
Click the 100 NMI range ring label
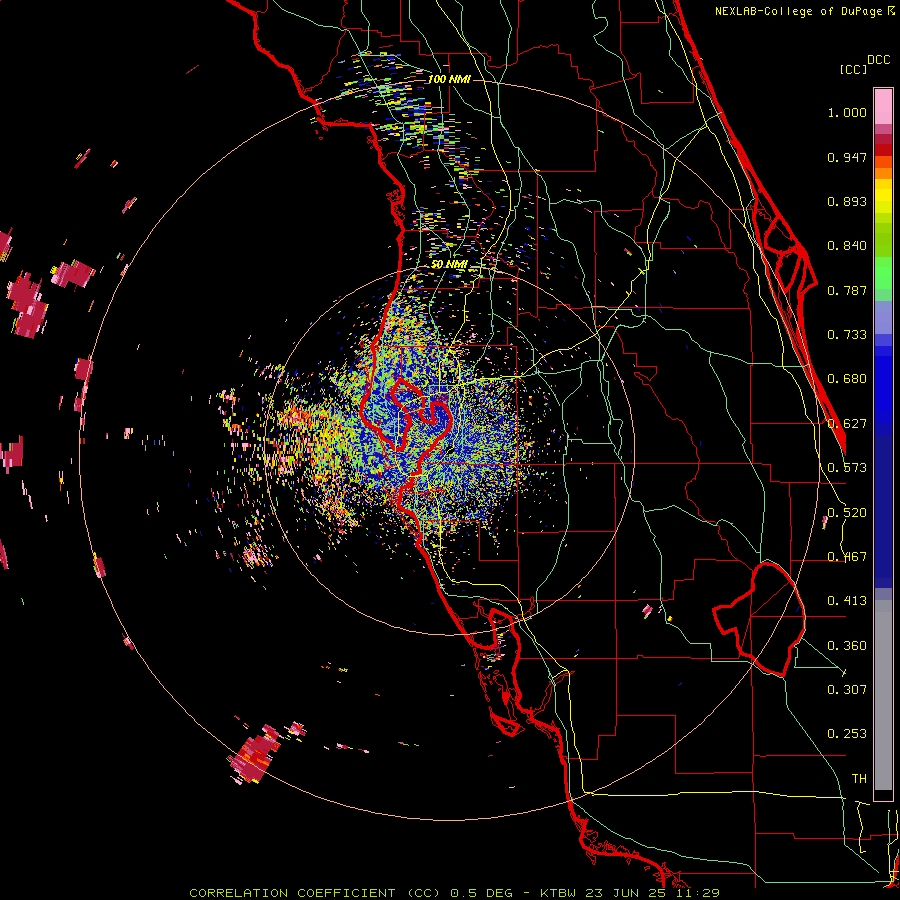[449, 79]
